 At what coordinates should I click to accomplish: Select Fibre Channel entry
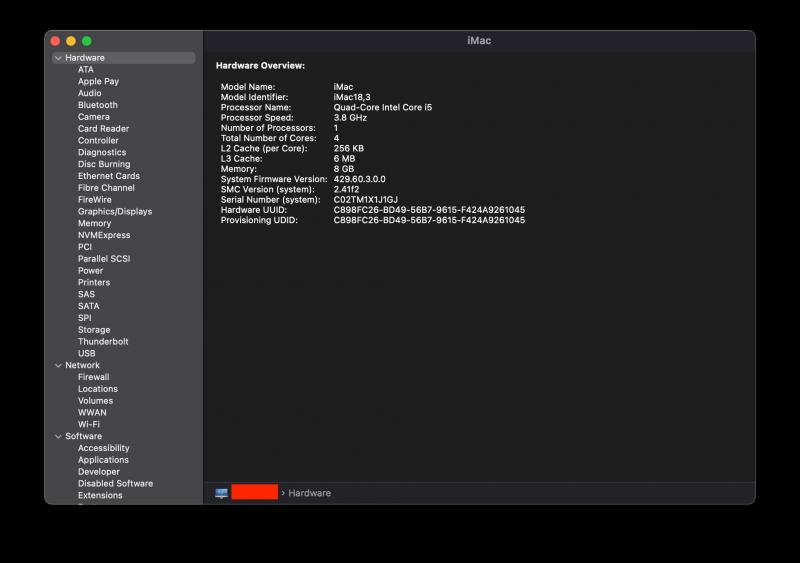tap(106, 188)
